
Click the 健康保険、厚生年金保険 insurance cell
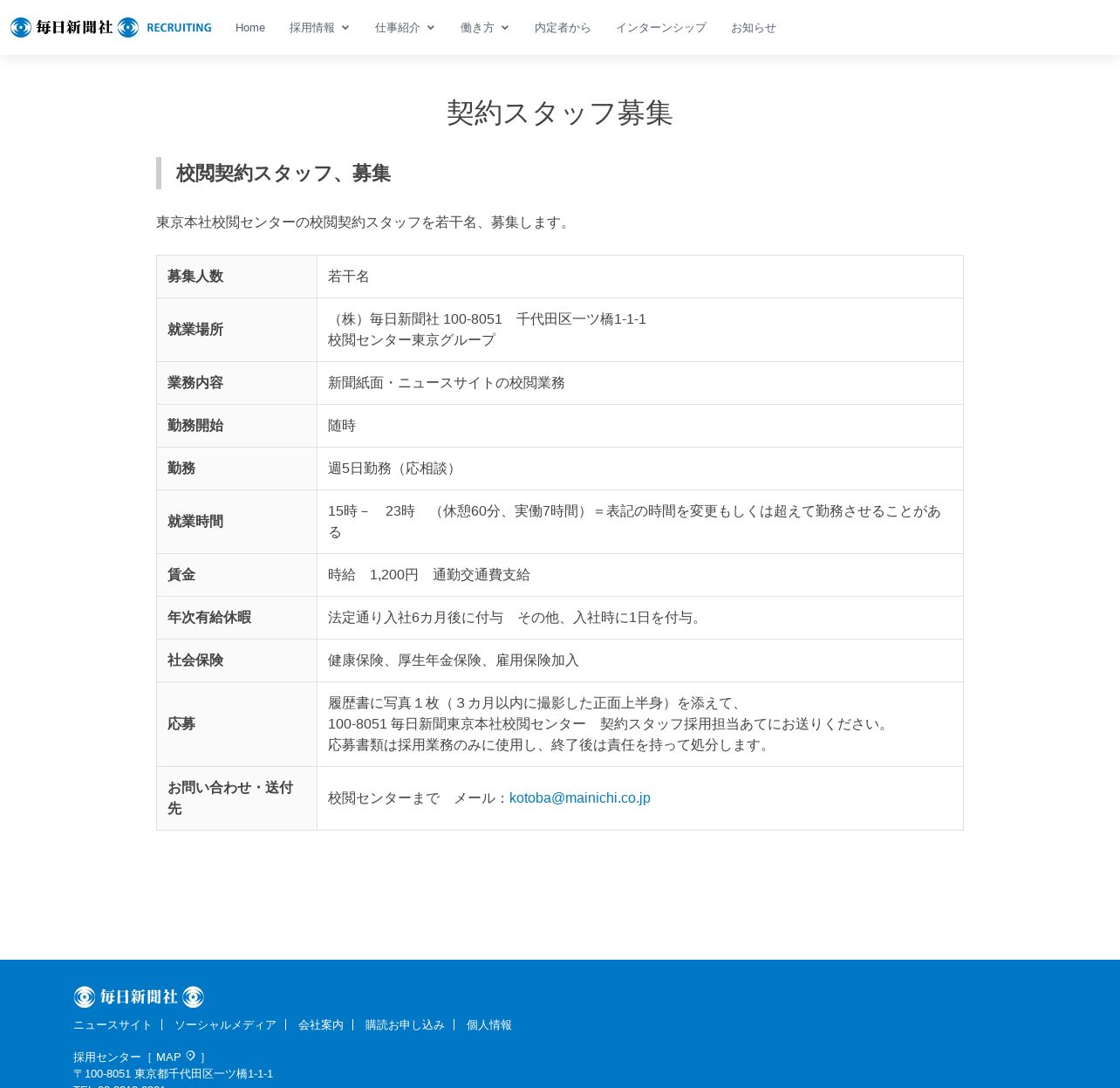[640, 660]
